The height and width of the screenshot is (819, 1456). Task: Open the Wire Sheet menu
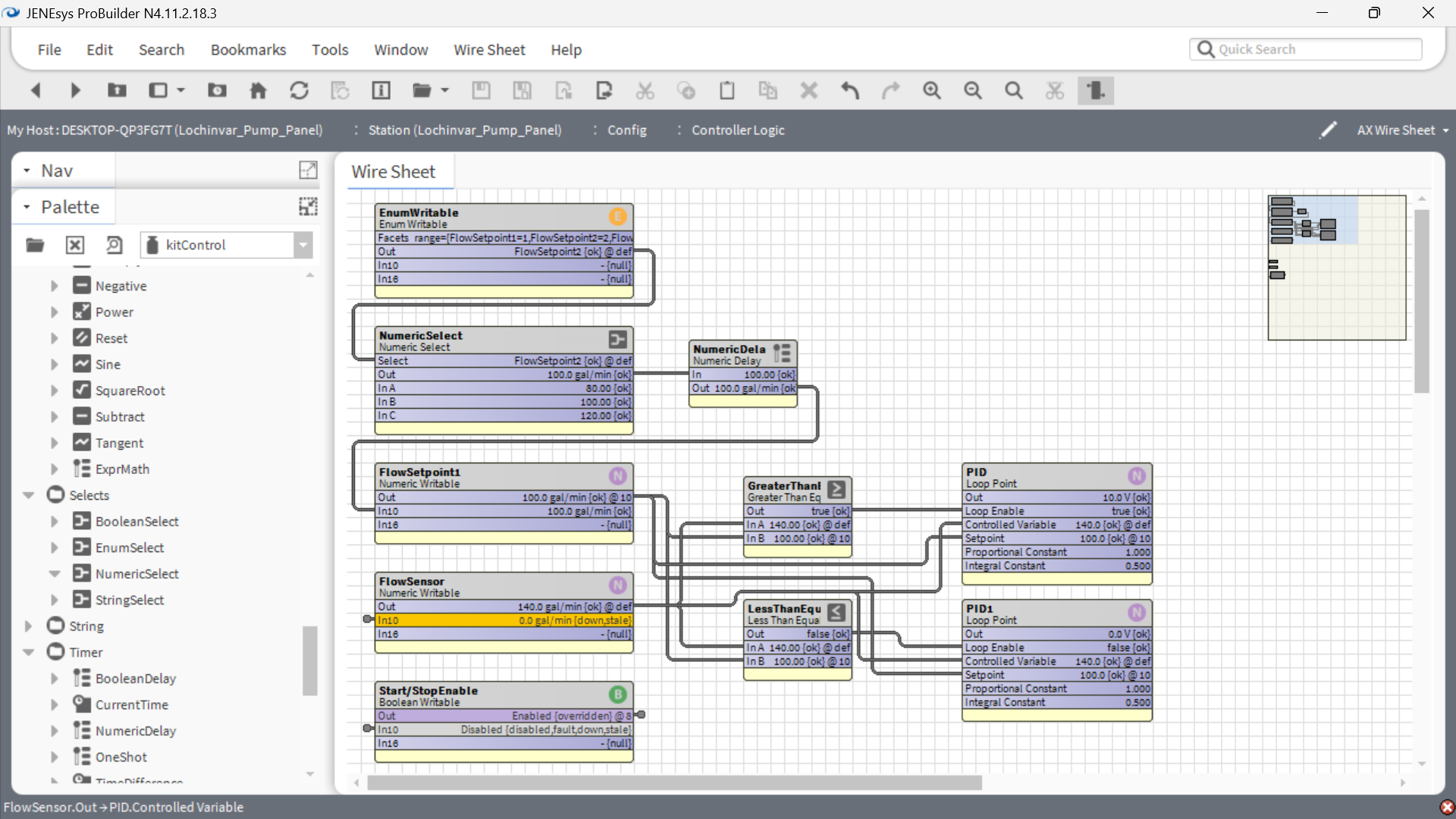(x=489, y=50)
